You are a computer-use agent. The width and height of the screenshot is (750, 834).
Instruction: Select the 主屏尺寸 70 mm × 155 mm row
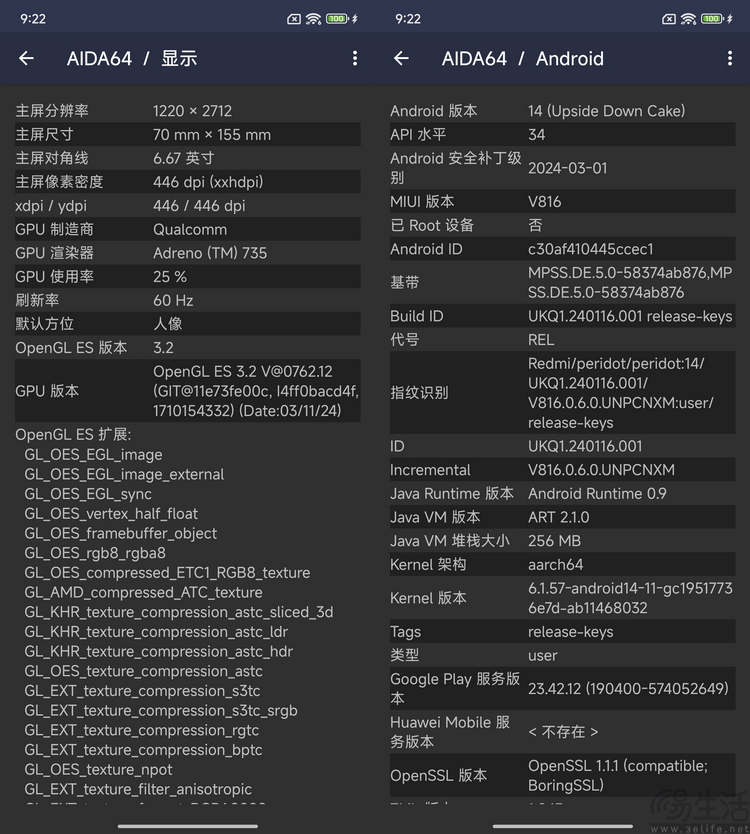188,135
